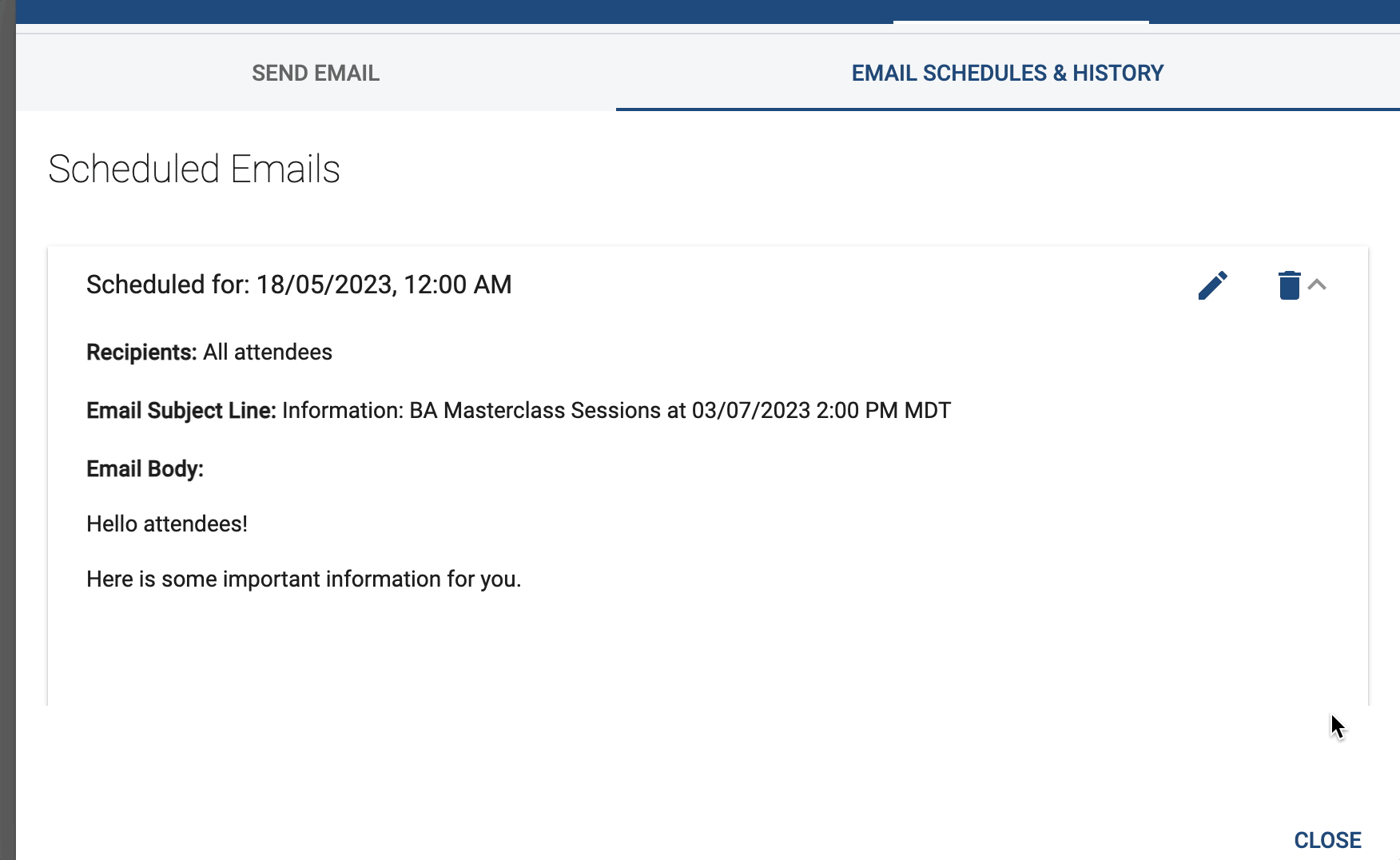Image resolution: width=1400 pixels, height=860 pixels.
Task: Click the Email Subject Line label
Action: click(181, 410)
